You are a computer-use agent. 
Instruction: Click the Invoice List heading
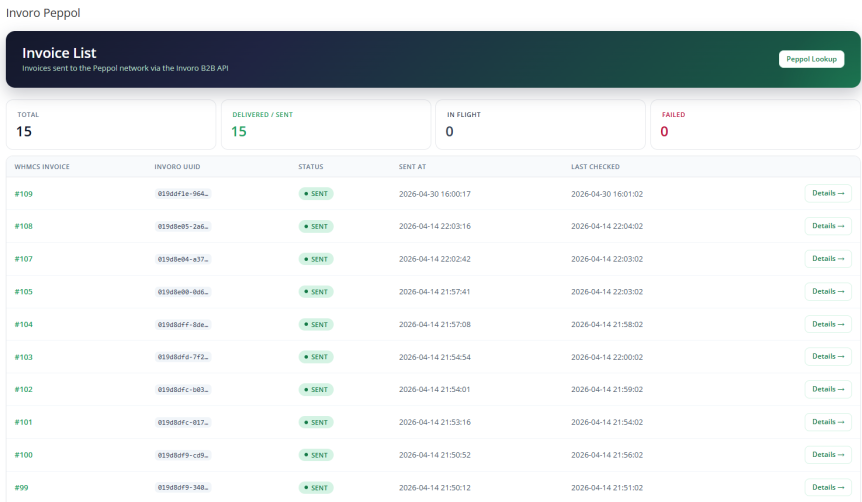[x=59, y=53]
